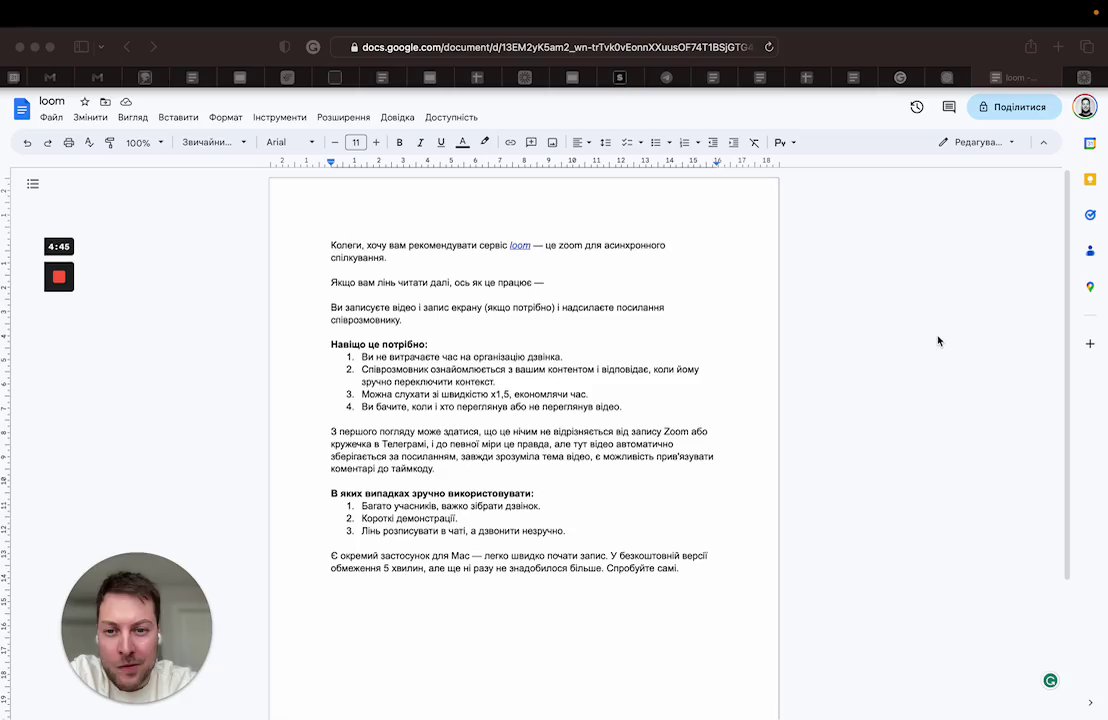The height and width of the screenshot is (720, 1108).
Task: Open Google Keep in side panel
Action: (x=1090, y=179)
